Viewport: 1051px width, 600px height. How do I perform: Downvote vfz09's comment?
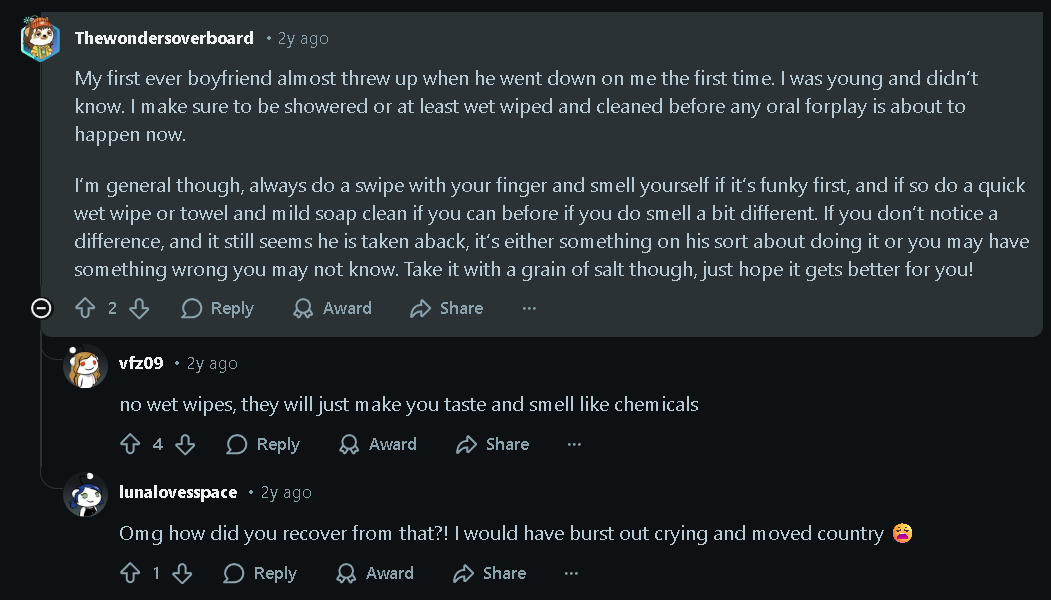click(x=185, y=444)
